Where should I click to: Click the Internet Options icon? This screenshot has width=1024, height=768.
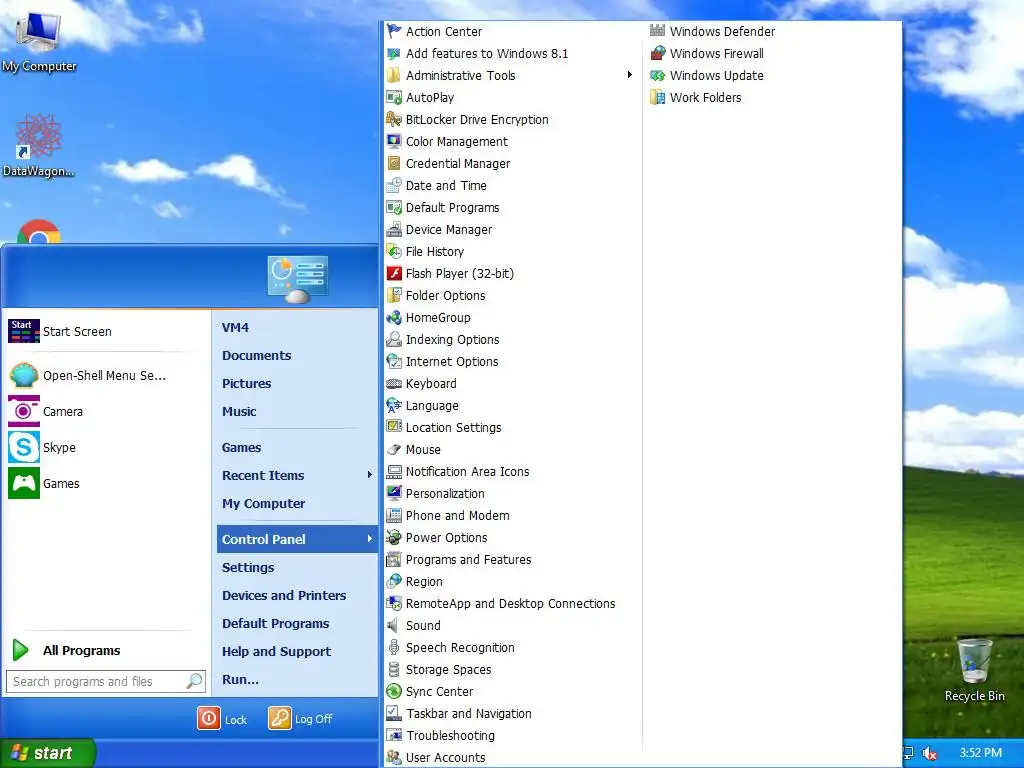(394, 362)
